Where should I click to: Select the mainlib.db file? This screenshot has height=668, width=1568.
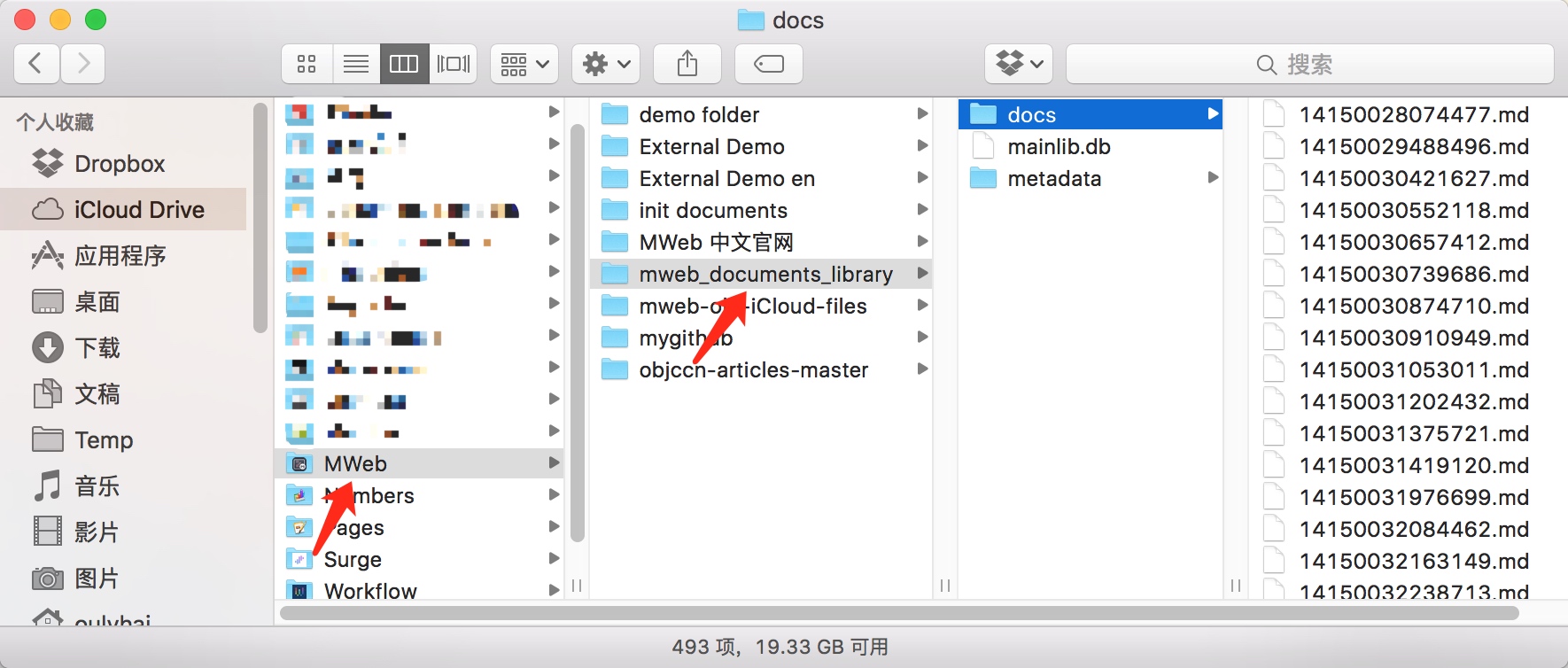pos(1059,147)
